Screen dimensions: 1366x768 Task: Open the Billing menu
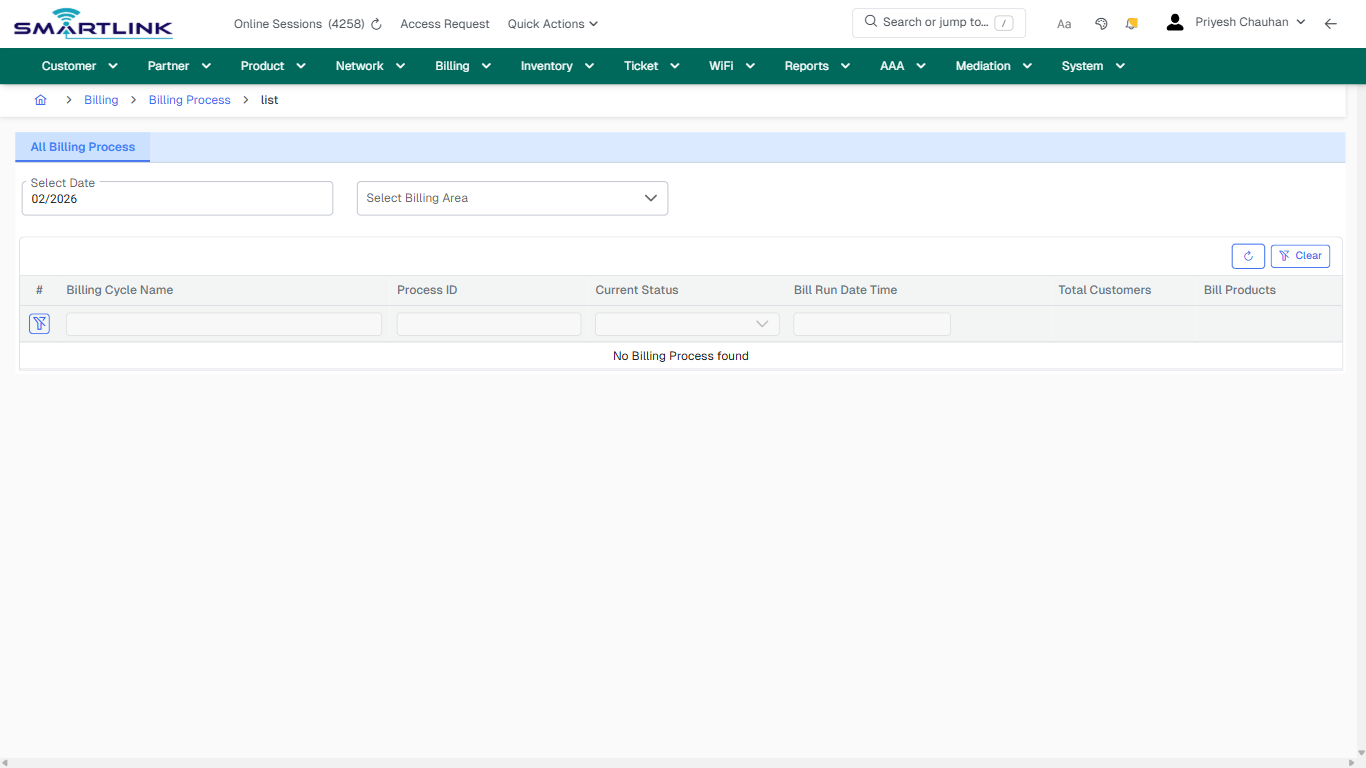point(462,66)
